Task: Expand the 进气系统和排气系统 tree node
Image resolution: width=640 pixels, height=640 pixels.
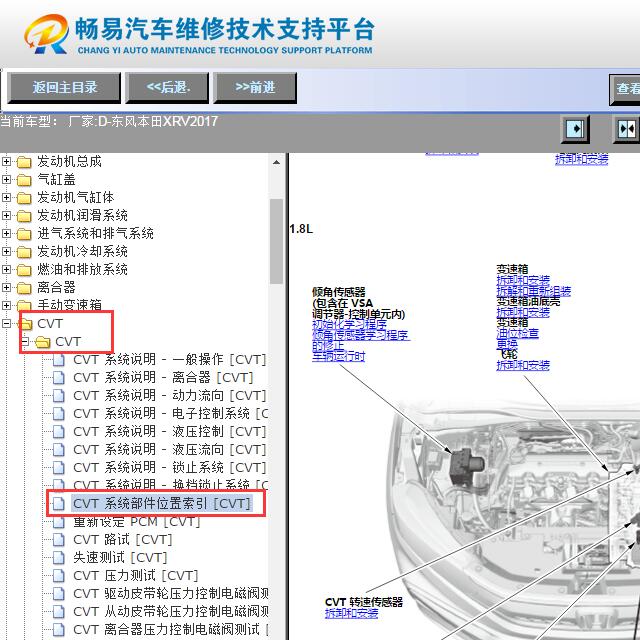Action: pos(6,233)
